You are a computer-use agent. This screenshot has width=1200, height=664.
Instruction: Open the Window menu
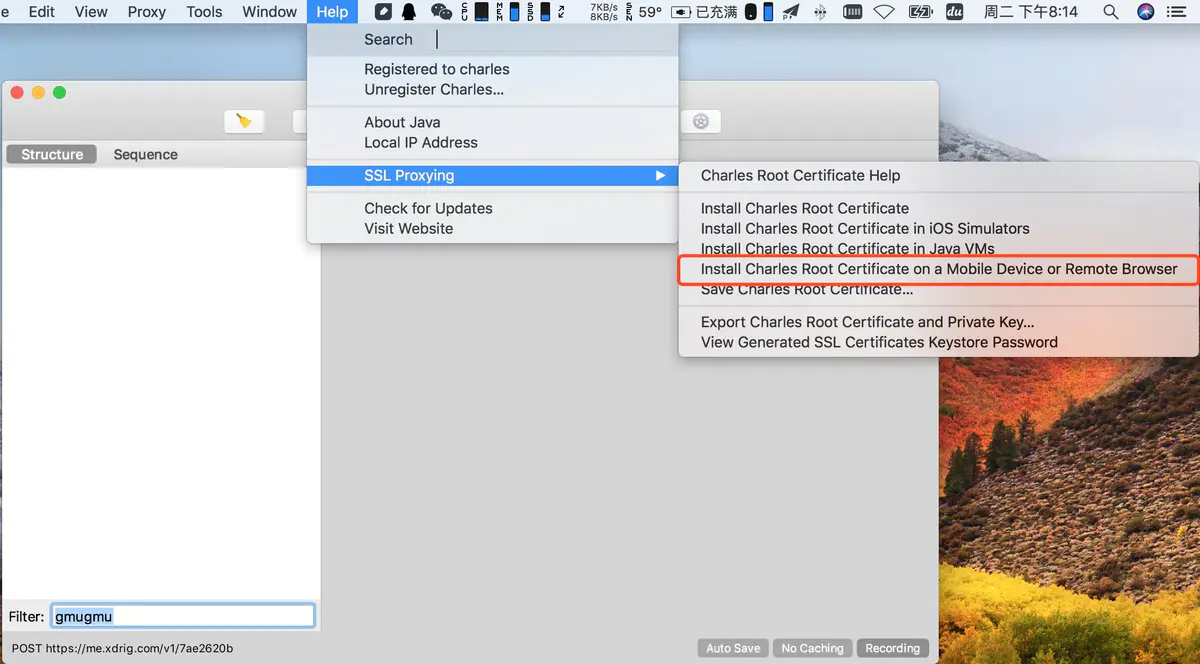(270, 12)
